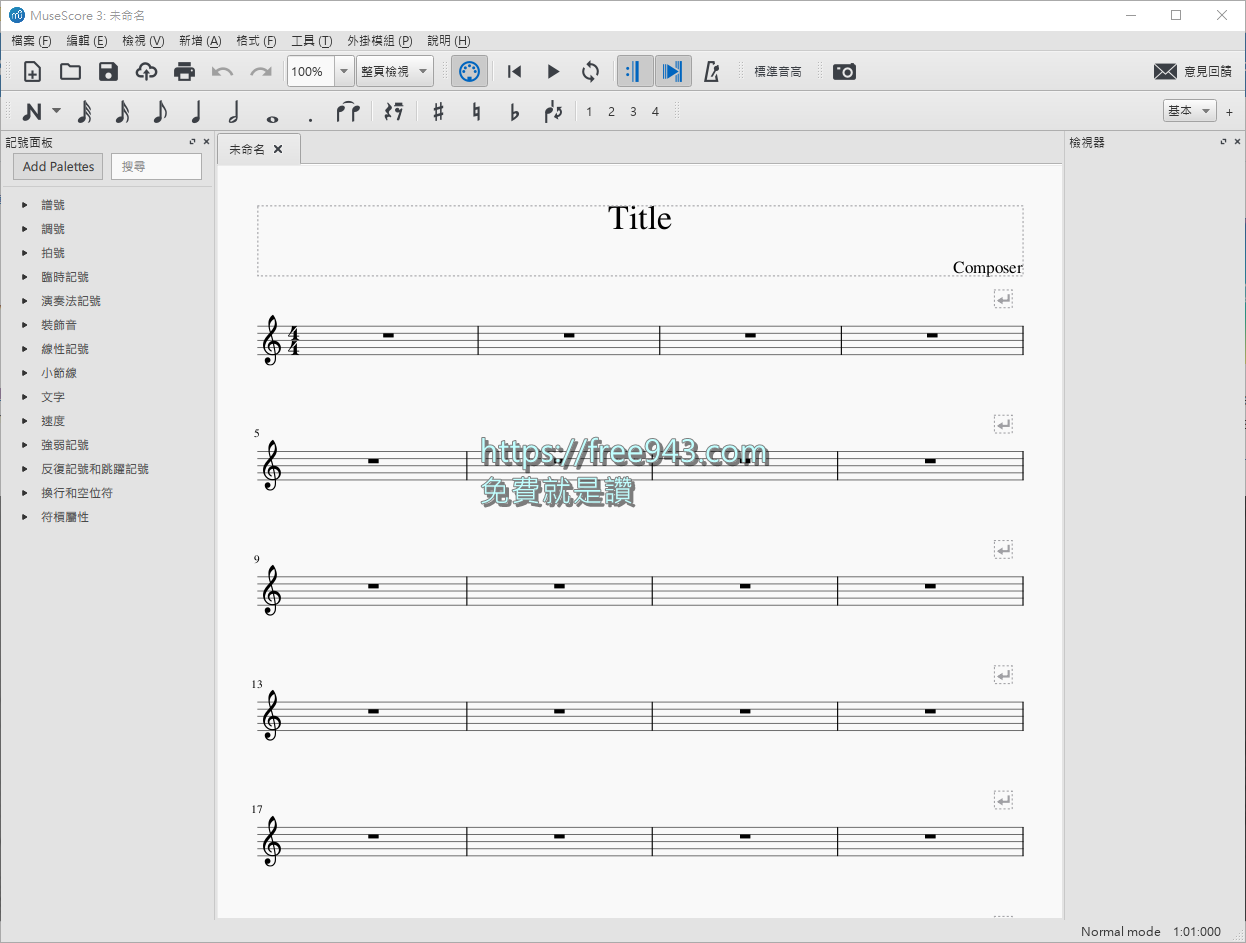Screen dimensions: 1246x943
Task: Click the 標準音高 concert pitch button
Action: pyautogui.click(x=778, y=71)
